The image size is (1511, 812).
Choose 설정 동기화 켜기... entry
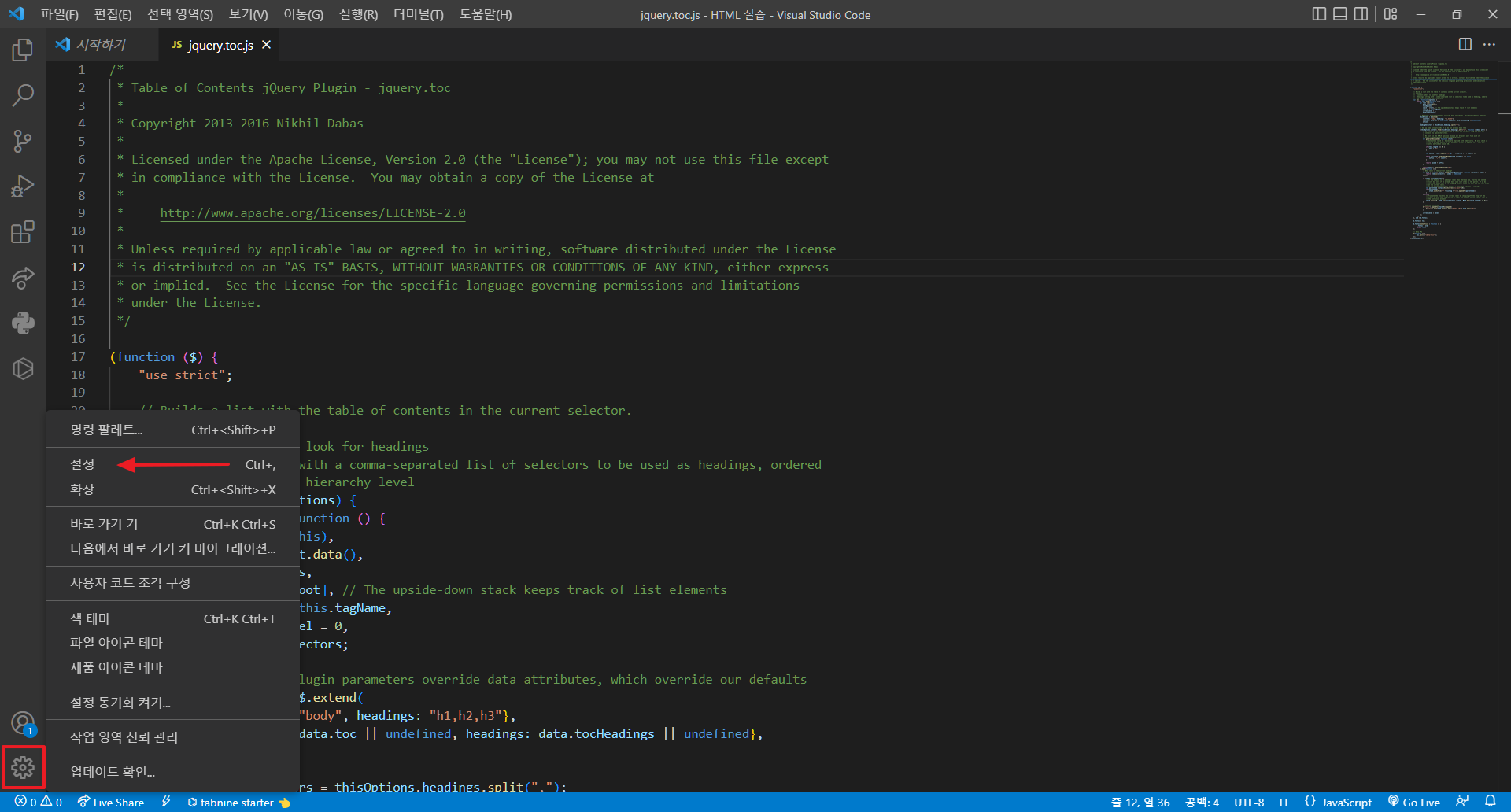pyautogui.click(x=173, y=703)
